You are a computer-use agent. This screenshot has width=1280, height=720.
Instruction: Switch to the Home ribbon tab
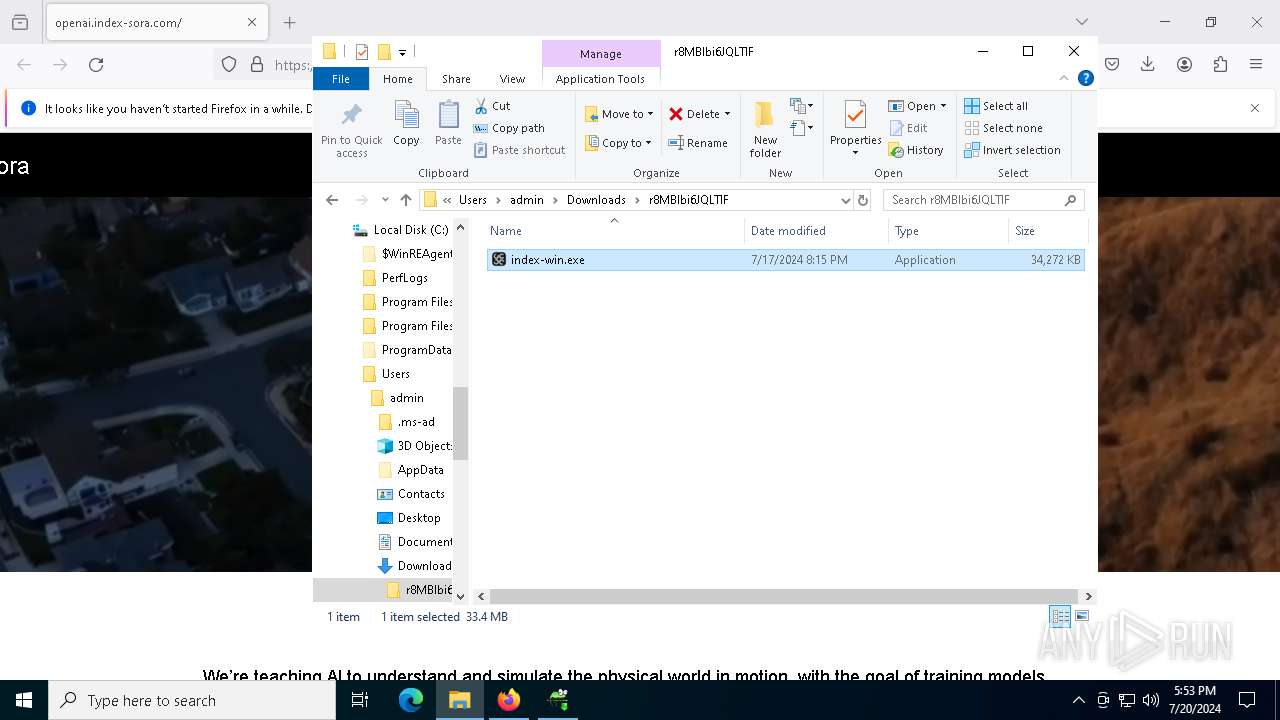click(x=397, y=79)
